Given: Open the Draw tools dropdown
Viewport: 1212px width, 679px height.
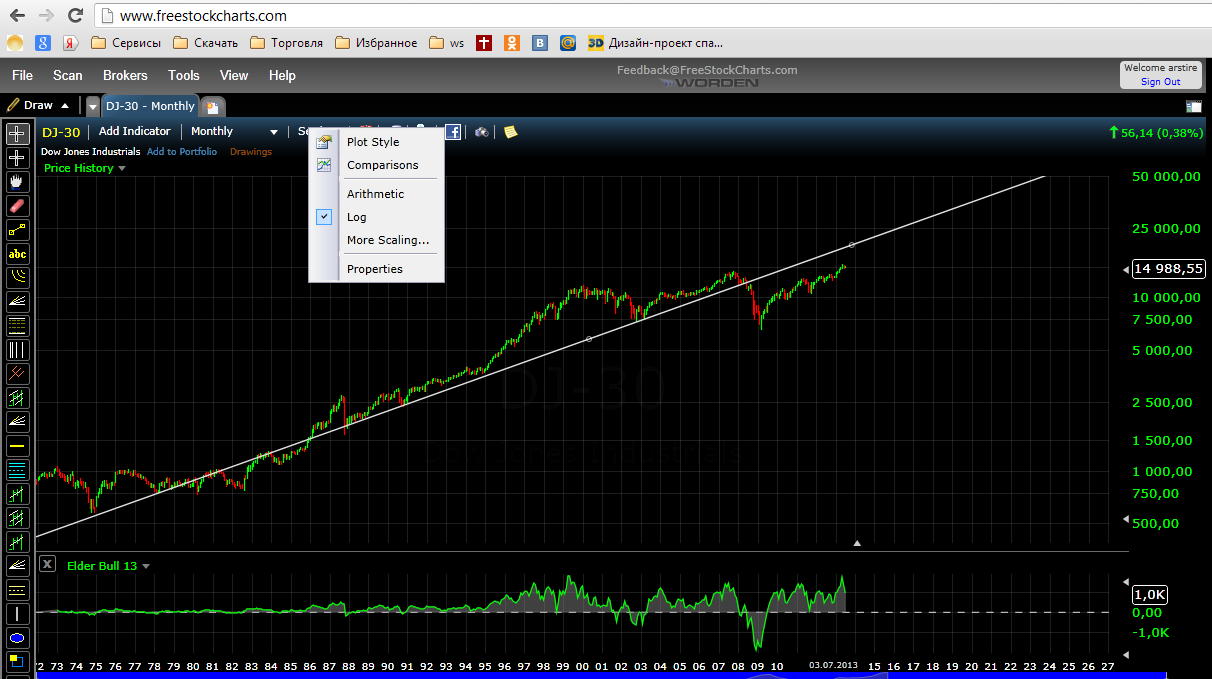Looking at the screenshot, I should pyautogui.click(x=39, y=105).
